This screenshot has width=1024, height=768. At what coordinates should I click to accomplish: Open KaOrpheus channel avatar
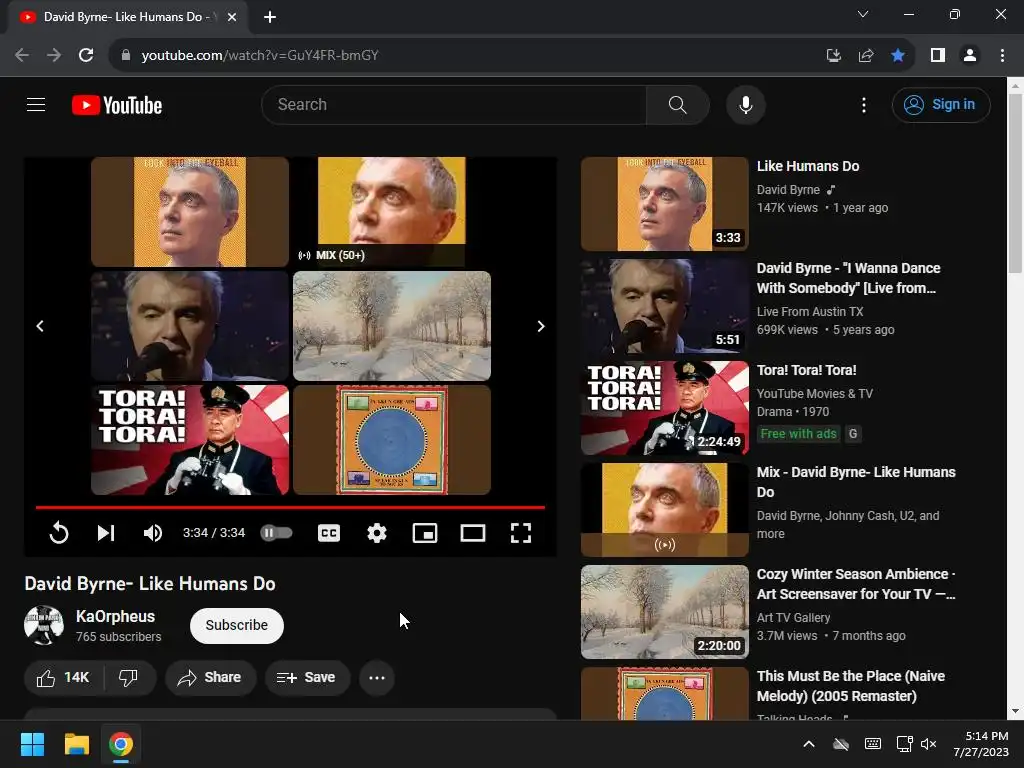coord(44,625)
